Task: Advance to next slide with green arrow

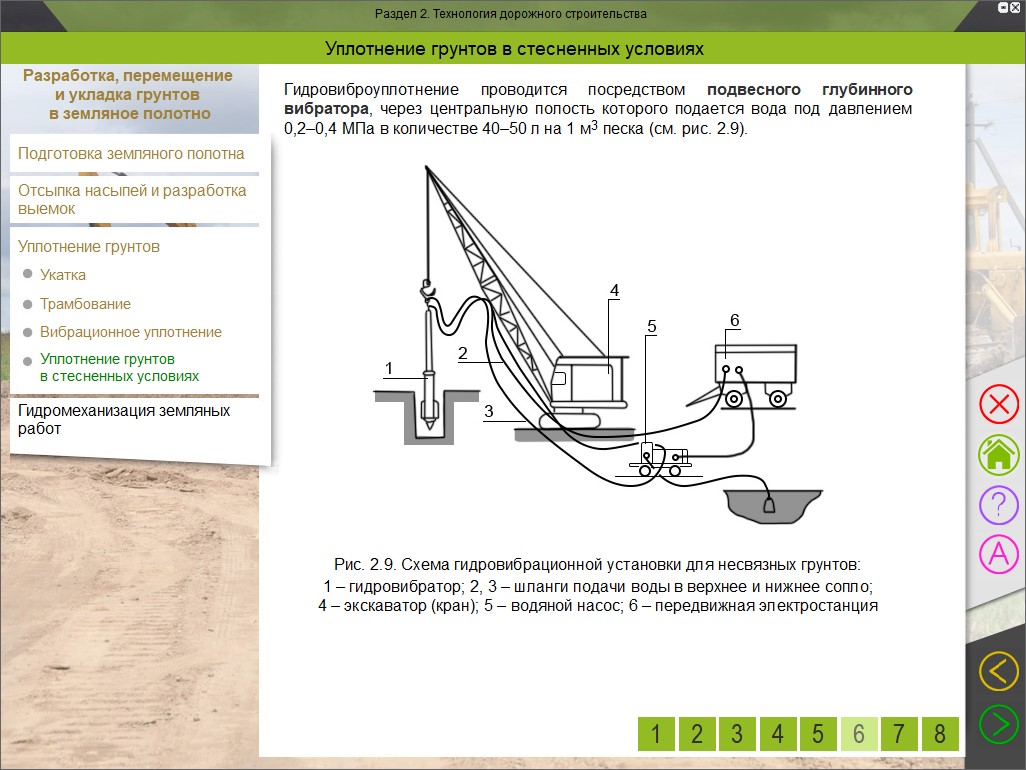Action: click(x=997, y=723)
